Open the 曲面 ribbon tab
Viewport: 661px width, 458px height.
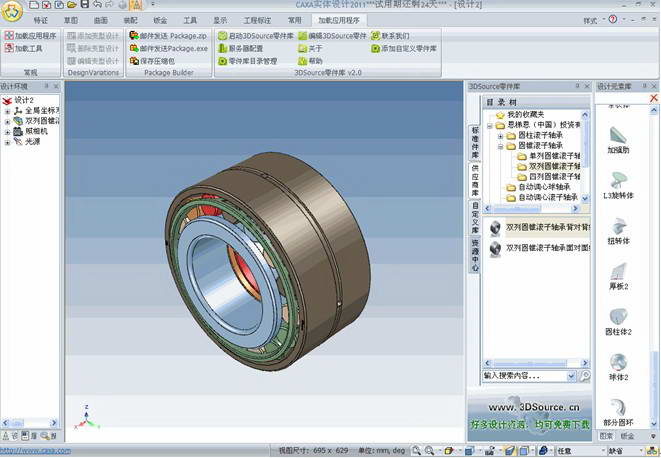[101, 20]
